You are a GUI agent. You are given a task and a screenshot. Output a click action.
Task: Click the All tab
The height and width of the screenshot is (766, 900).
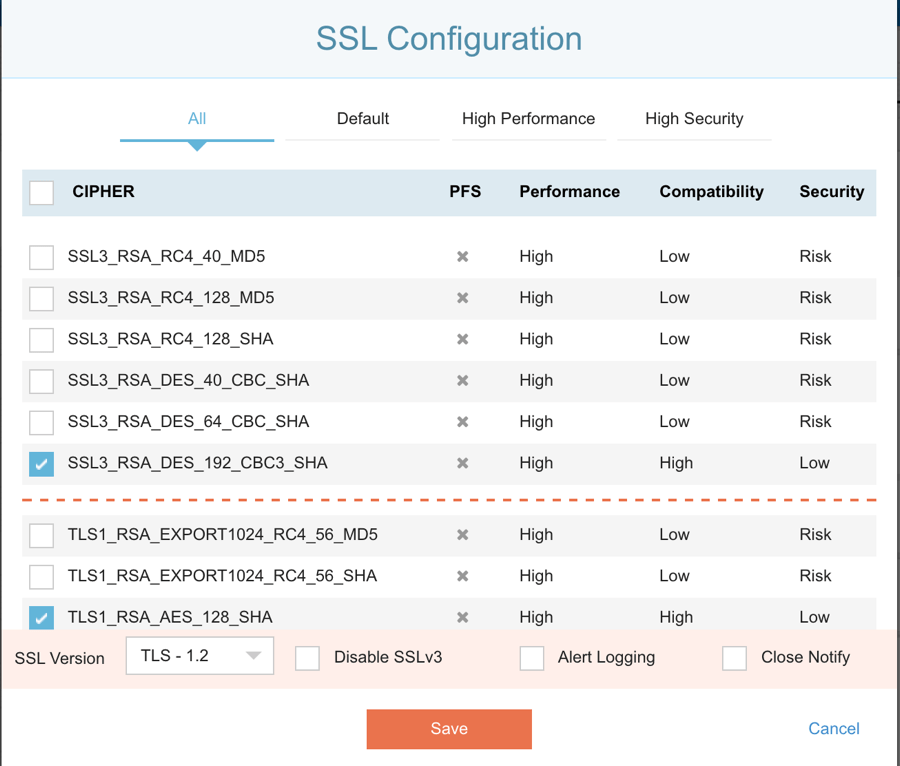[197, 119]
